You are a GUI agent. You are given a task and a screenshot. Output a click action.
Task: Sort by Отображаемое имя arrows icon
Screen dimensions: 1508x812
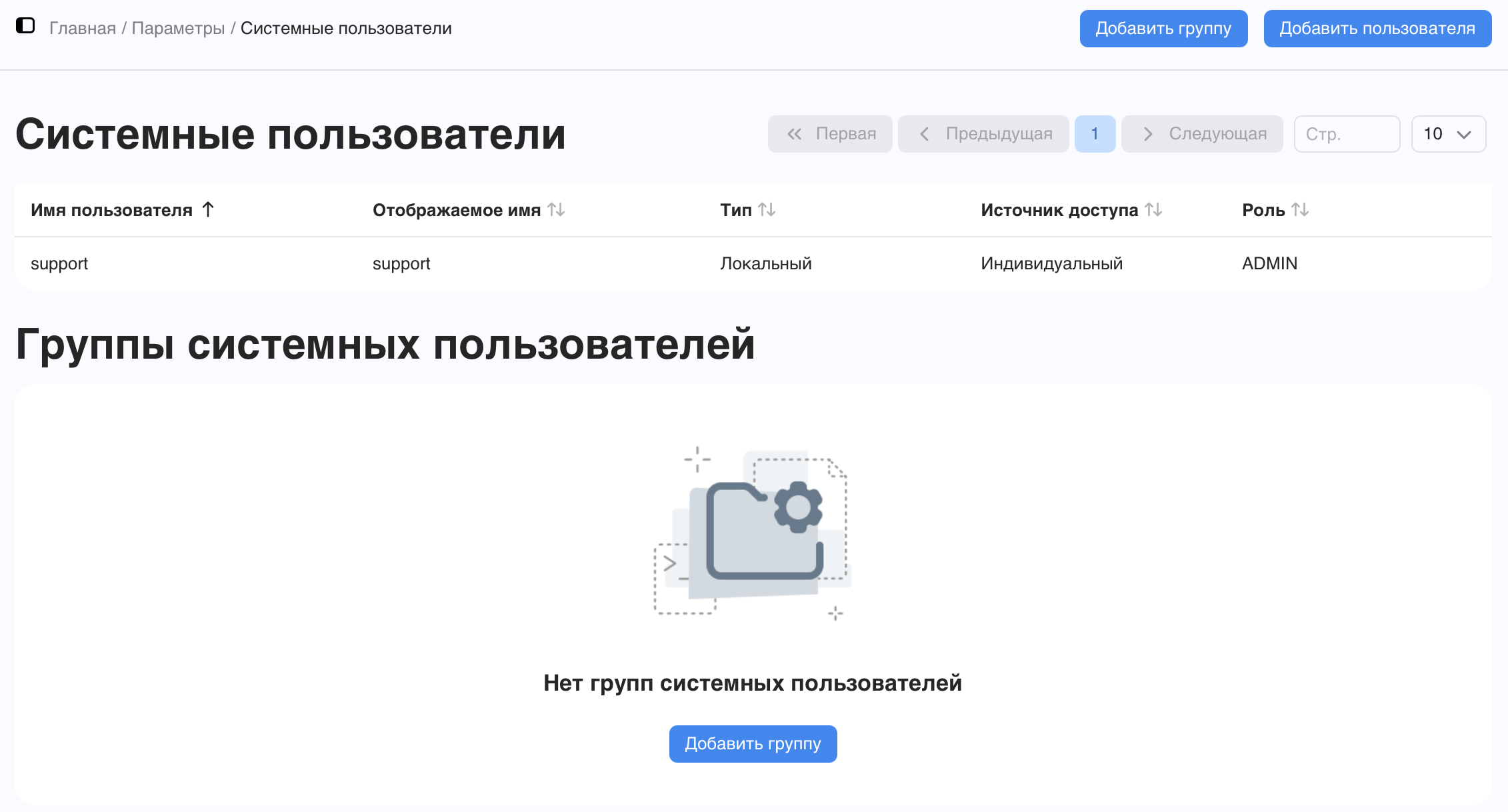pyautogui.click(x=557, y=210)
